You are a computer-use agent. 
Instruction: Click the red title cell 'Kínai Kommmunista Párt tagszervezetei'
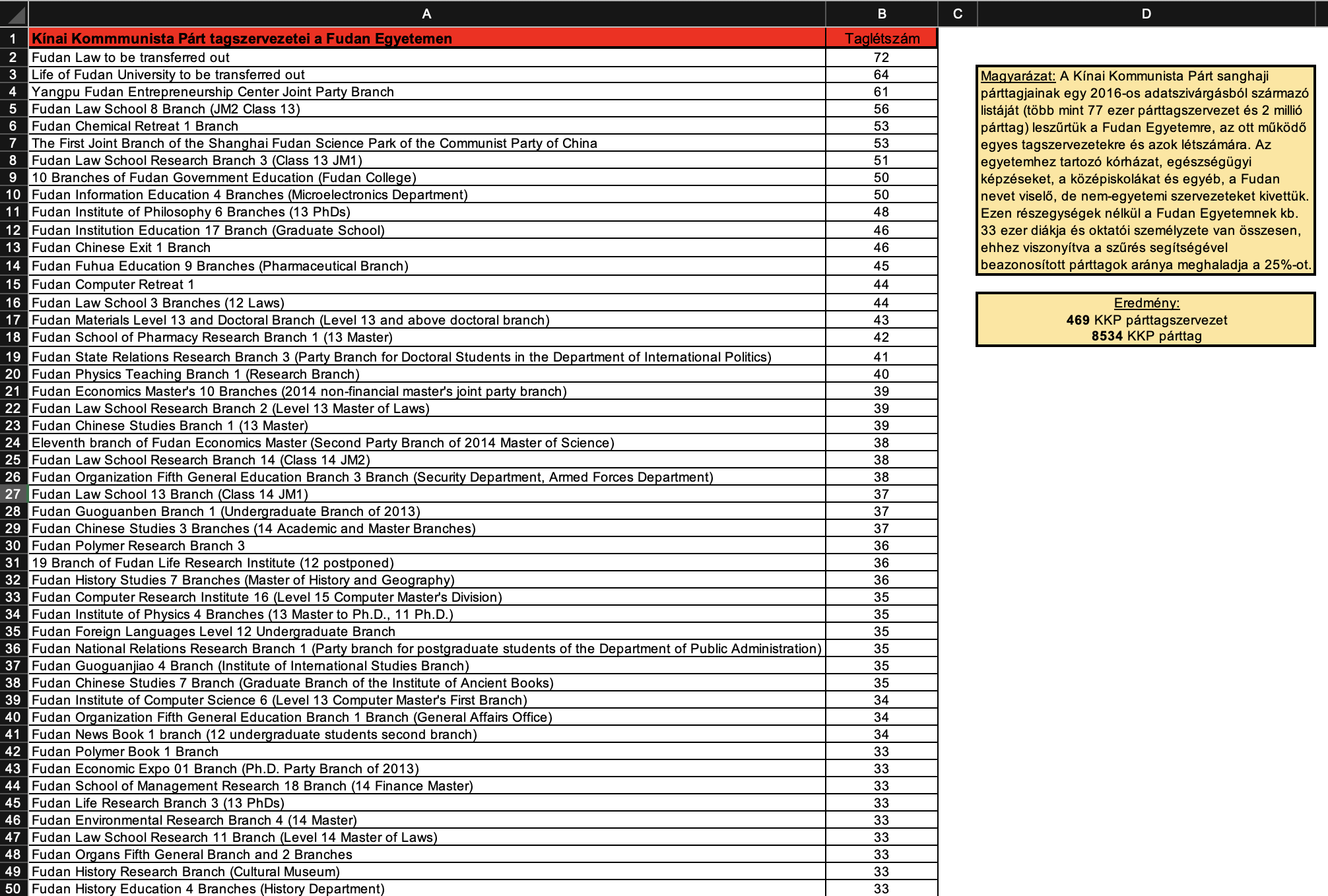click(x=427, y=38)
